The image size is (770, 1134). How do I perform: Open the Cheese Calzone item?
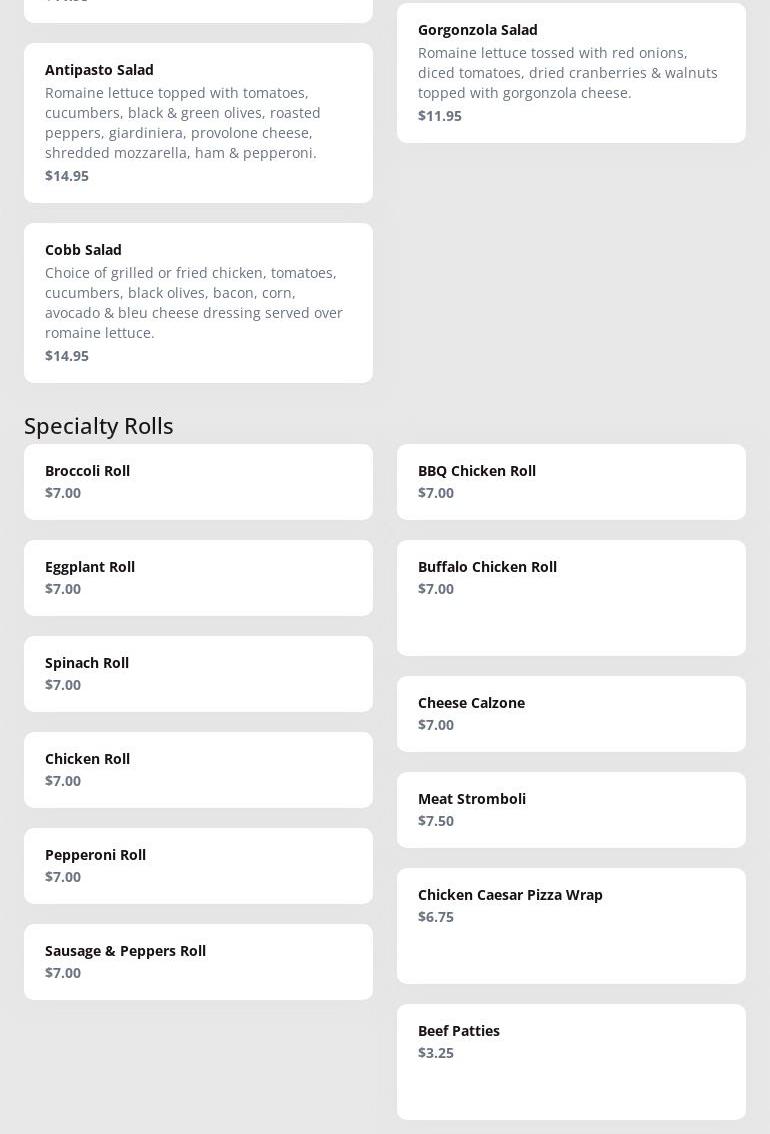(x=571, y=713)
